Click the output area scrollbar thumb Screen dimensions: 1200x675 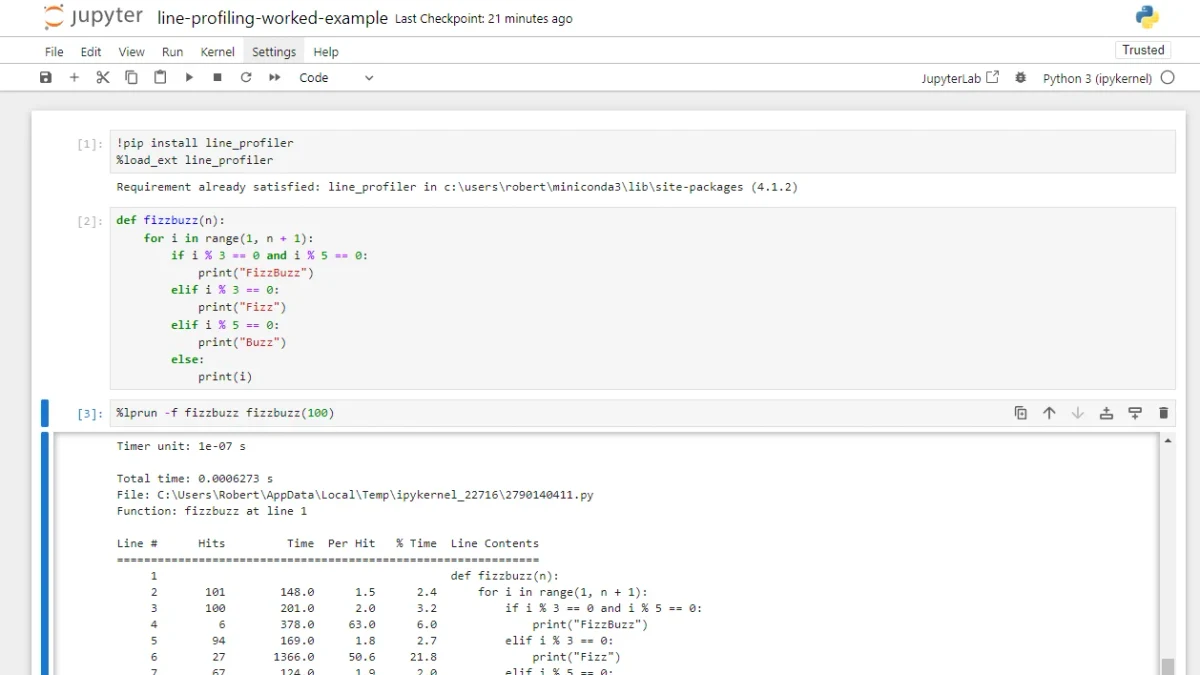tap(1167, 666)
